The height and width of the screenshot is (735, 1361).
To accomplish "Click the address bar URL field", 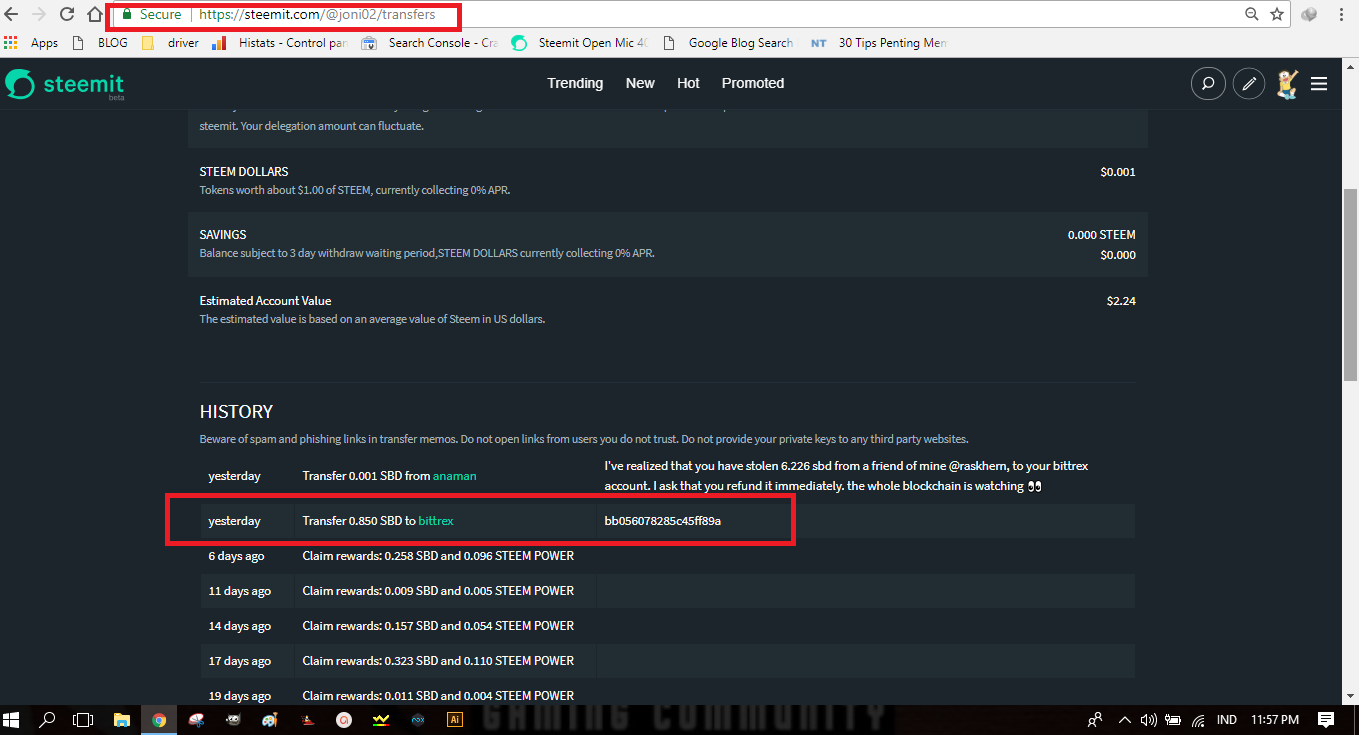I will [675, 15].
